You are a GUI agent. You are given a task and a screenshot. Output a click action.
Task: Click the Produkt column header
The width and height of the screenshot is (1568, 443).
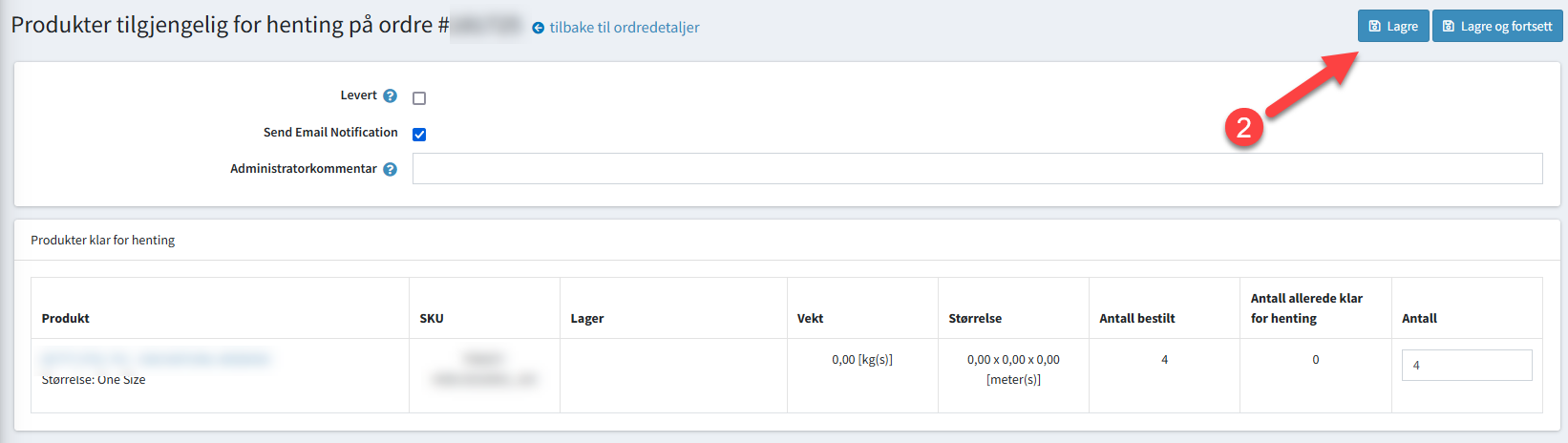(66, 318)
